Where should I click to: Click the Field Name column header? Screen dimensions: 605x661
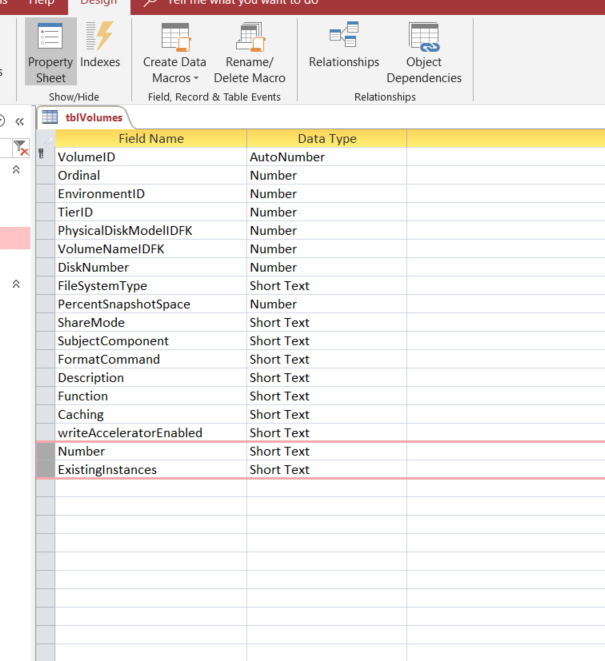pyautogui.click(x=151, y=139)
